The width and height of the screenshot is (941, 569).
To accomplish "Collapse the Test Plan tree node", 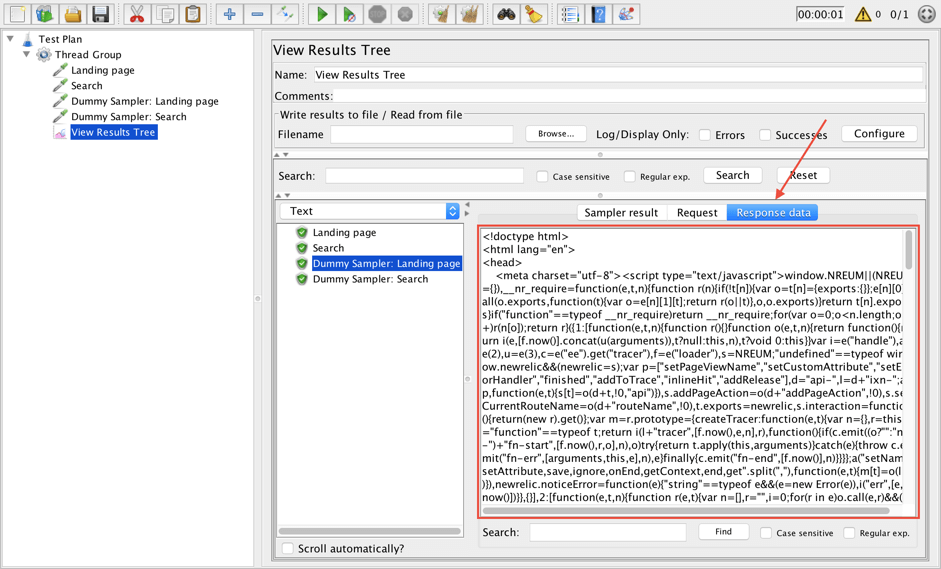I will [x=10, y=38].
